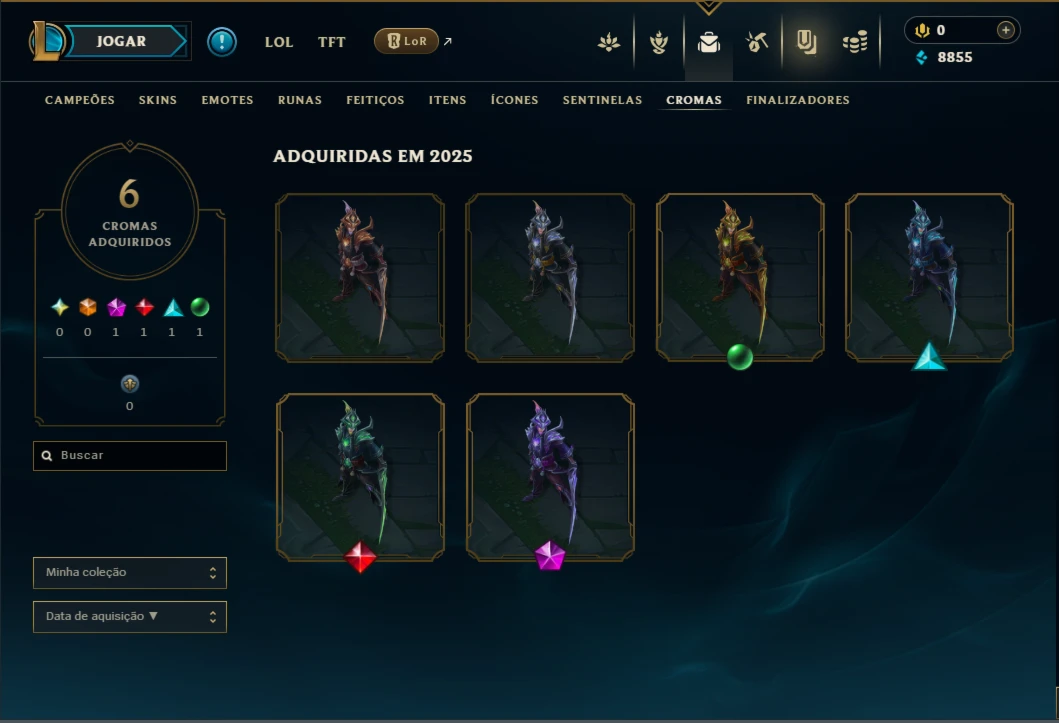Image resolution: width=1059 pixels, height=723 pixels.
Task: Open the Data de aquisição sort dropdown
Action: [130, 616]
